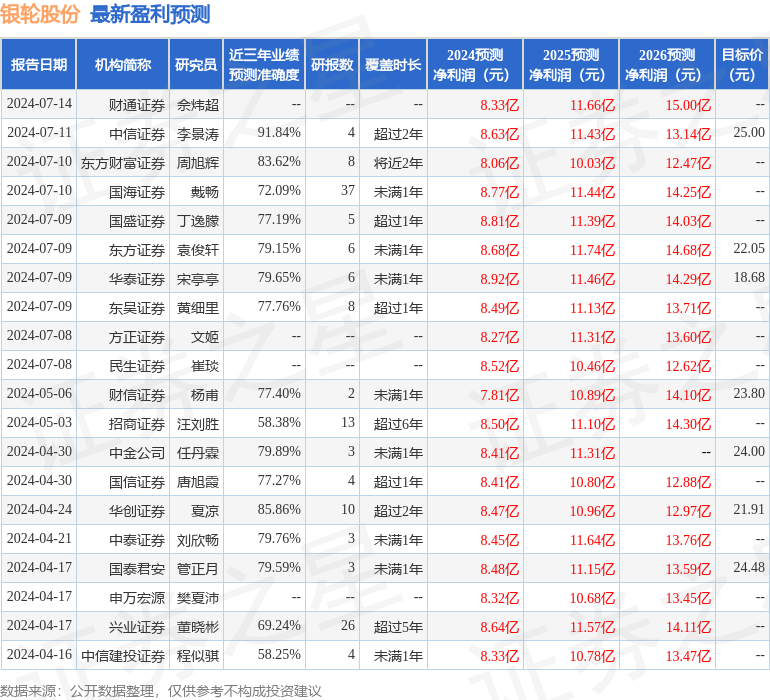
Task: Click researcher name 戴畅
Action: tap(205, 192)
